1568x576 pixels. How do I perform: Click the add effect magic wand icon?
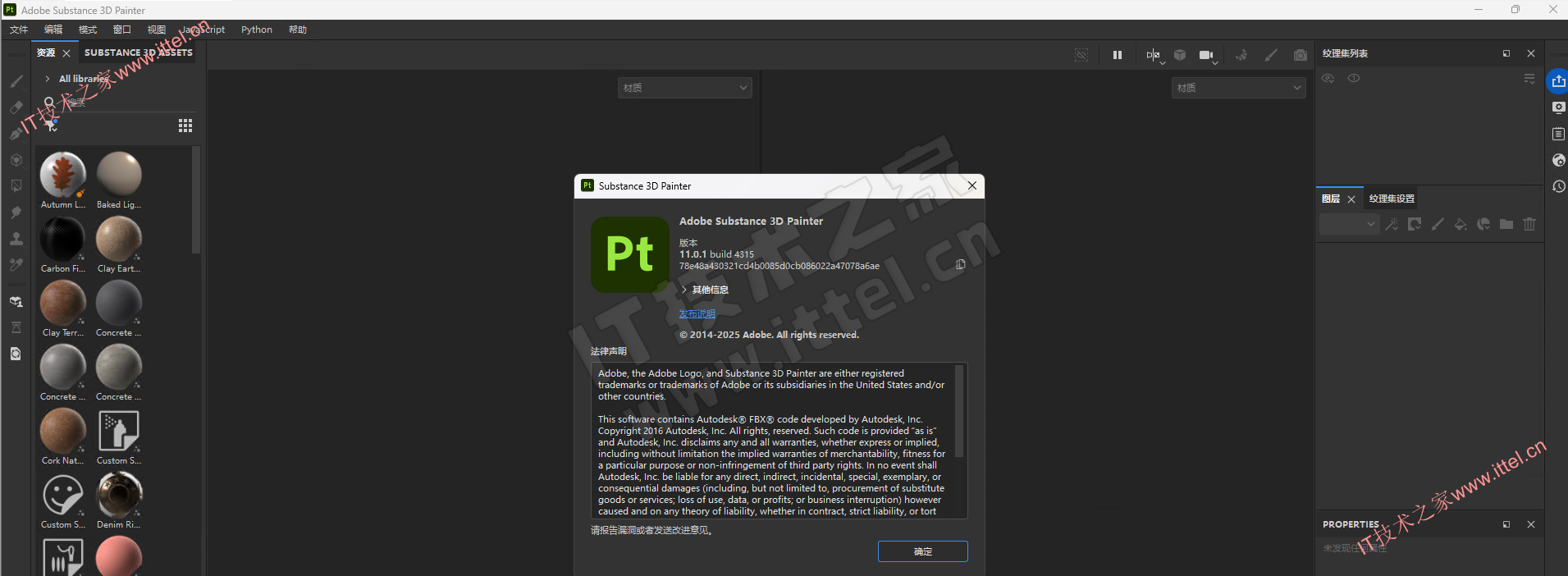pyautogui.click(x=1392, y=224)
